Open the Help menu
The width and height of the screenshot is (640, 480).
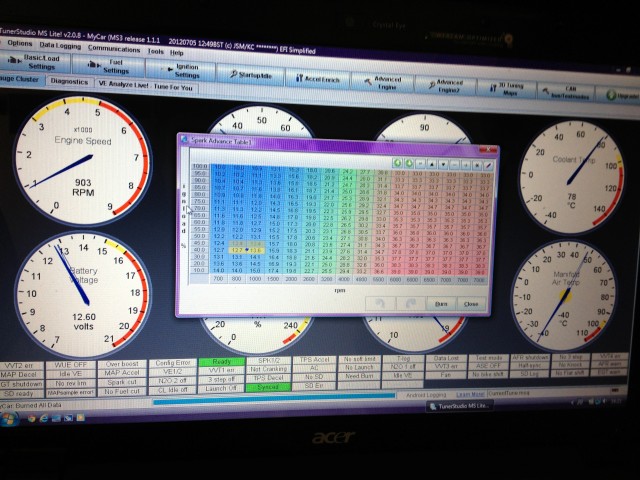click(x=176, y=52)
